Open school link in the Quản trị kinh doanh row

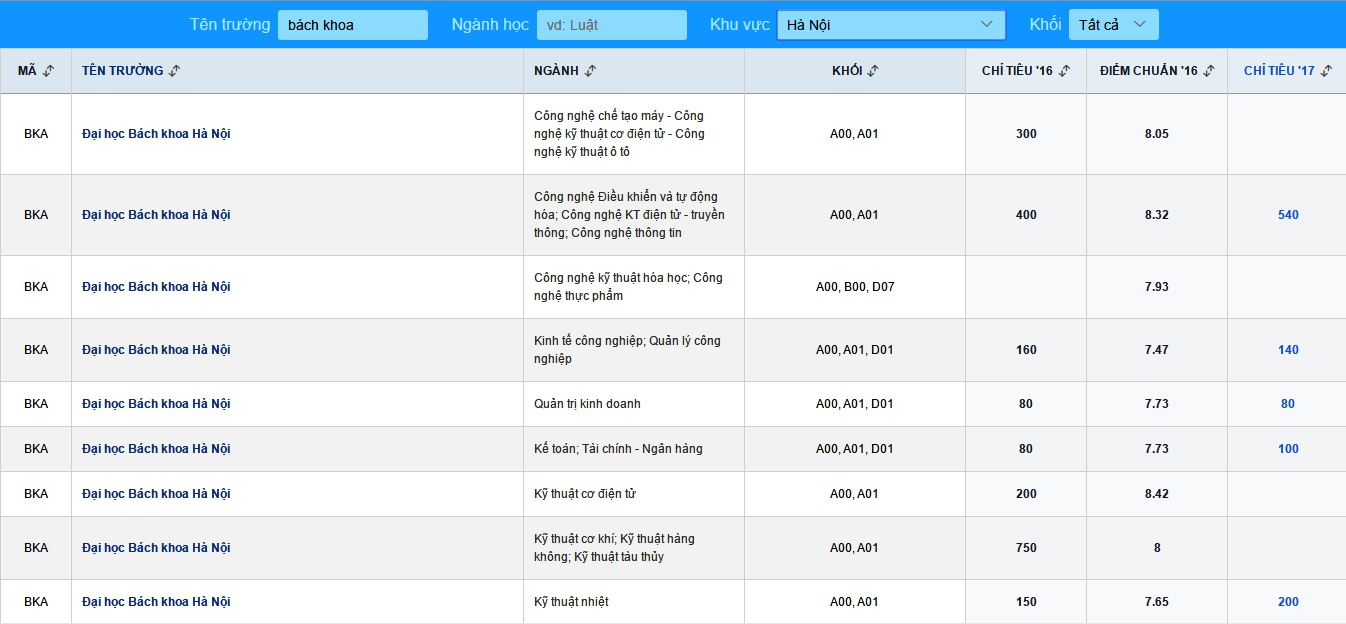pyautogui.click(x=156, y=404)
